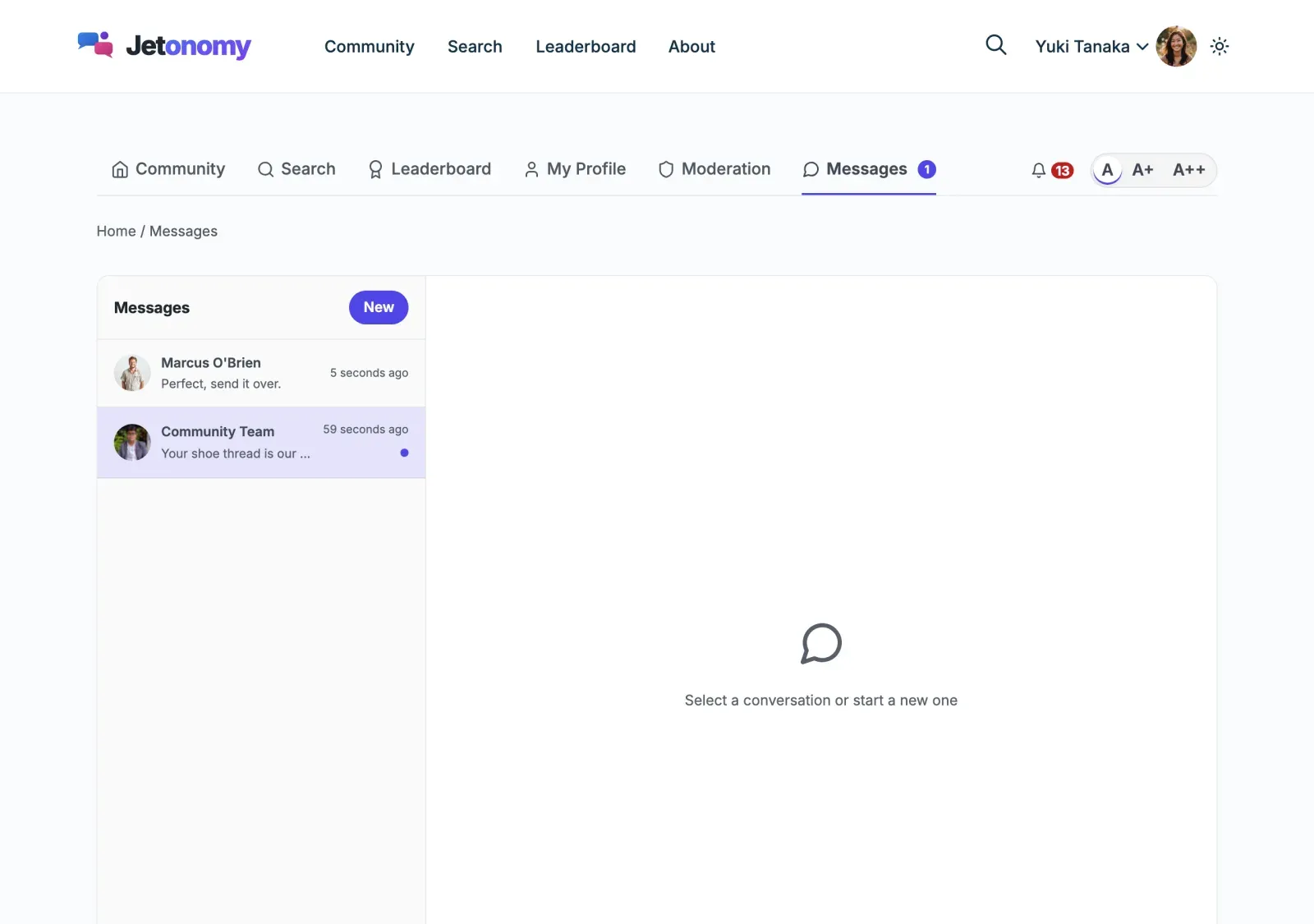Image resolution: width=1314 pixels, height=924 pixels.
Task: Start a New message
Action: coord(379,307)
